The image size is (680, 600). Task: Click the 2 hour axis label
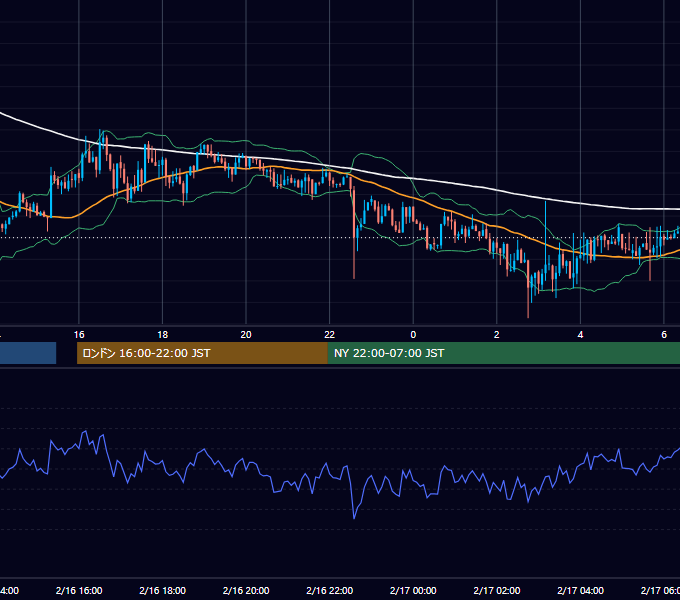pyautogui.click(x=497, y=335)
